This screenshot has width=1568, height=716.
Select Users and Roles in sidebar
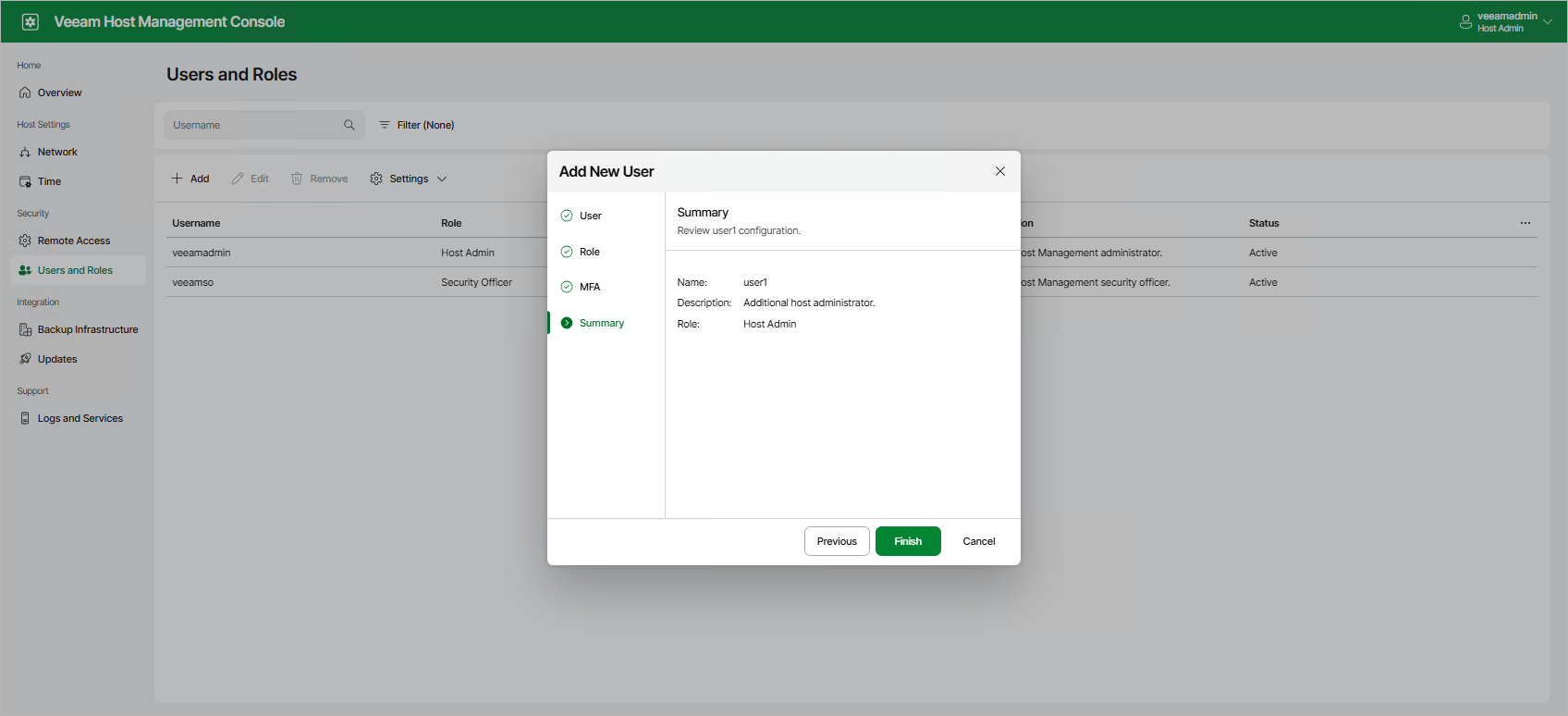pos(78,270)
